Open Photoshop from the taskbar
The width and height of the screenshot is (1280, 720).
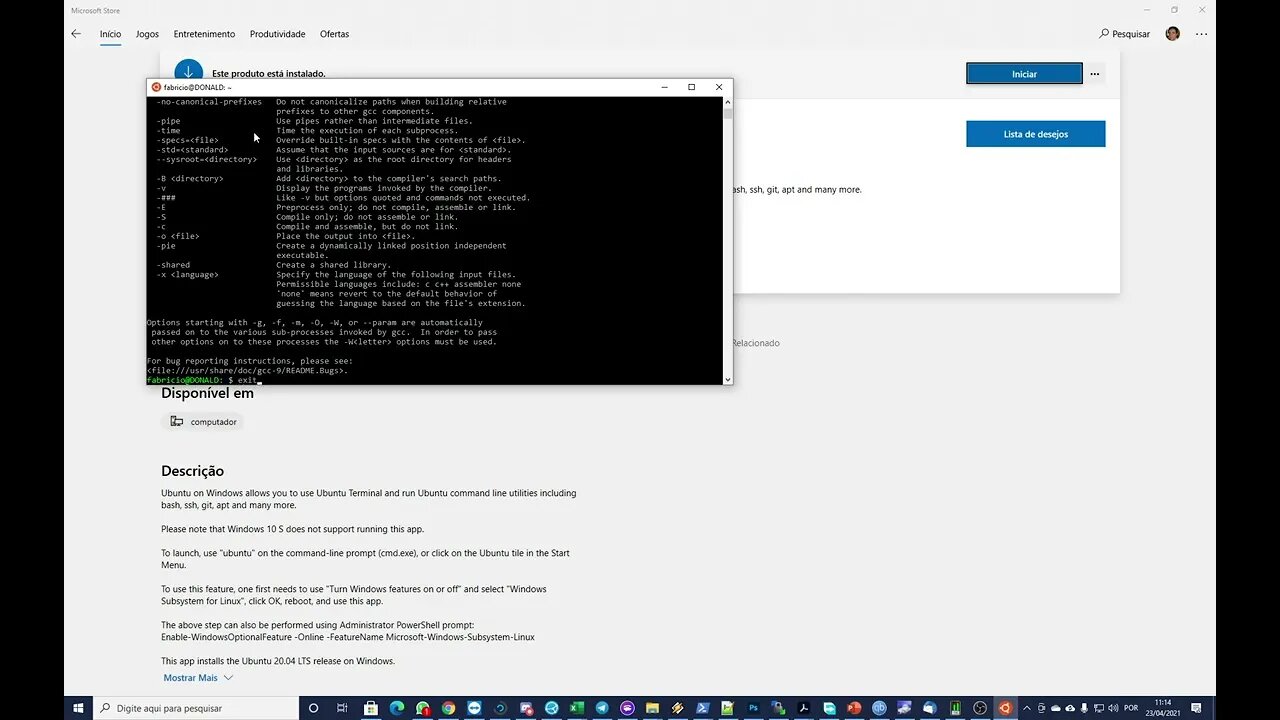[x=753, y=708]
